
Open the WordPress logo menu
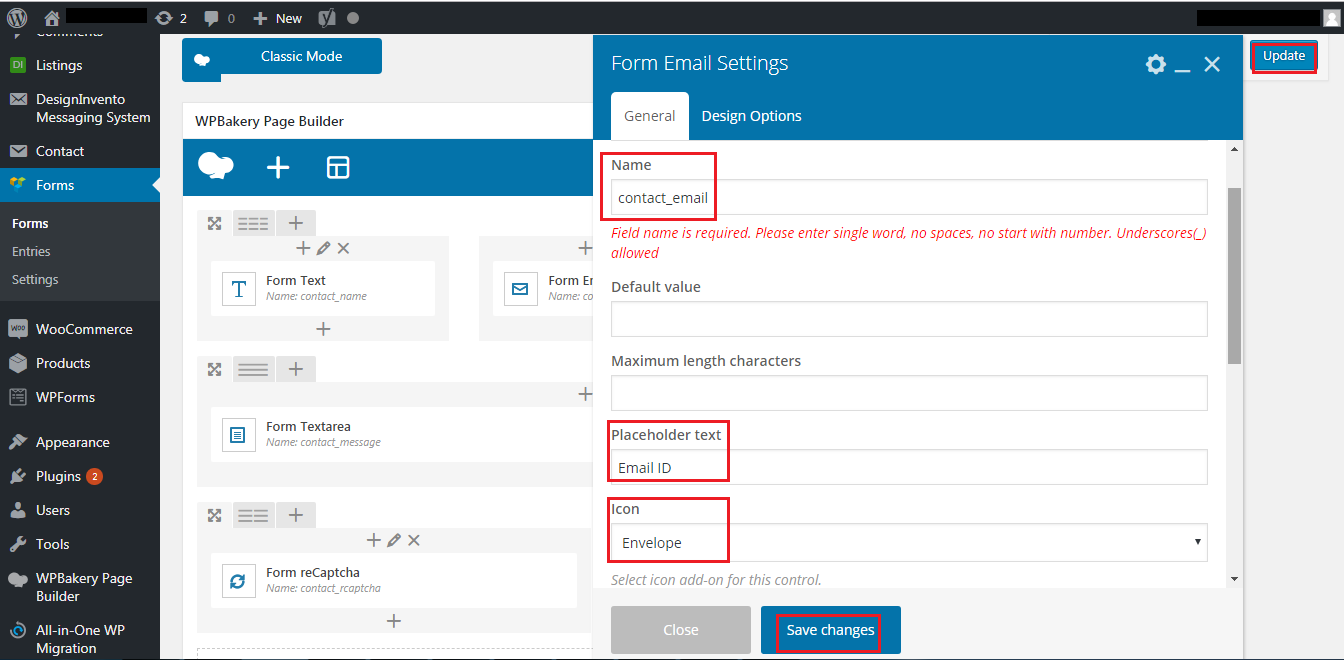[x=16, y=17]
